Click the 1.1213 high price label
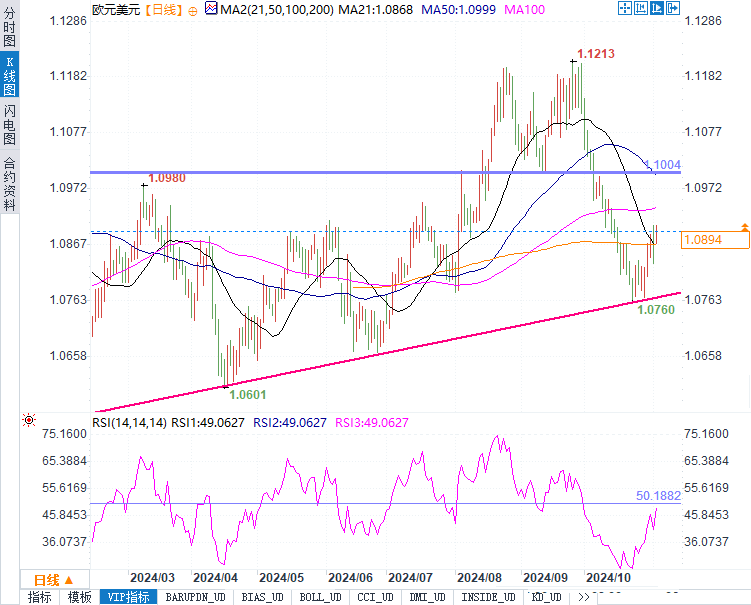 tap(596, 54)
